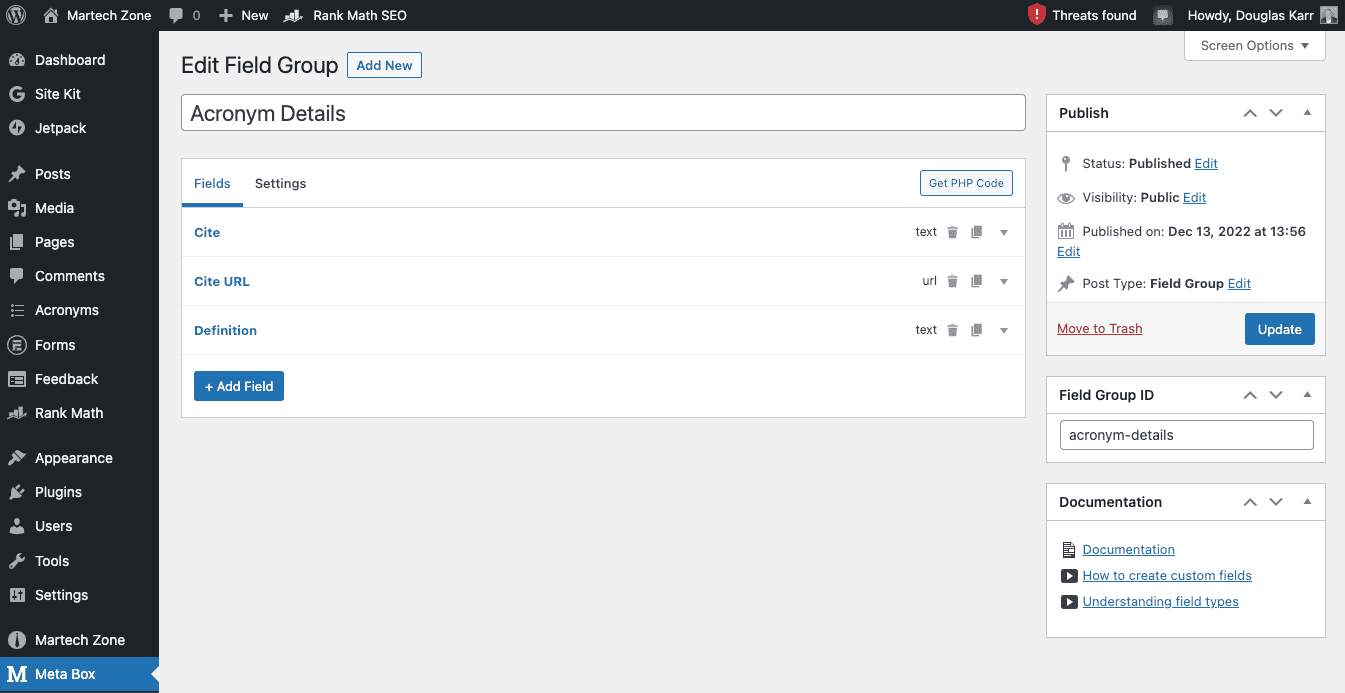Switch to the Settings tab
Viewport: 1345px width, 693px height.
tap(280, 183)
